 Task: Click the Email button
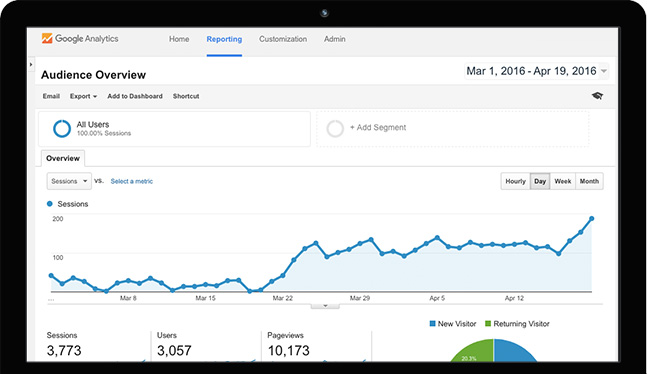(51, 96)
